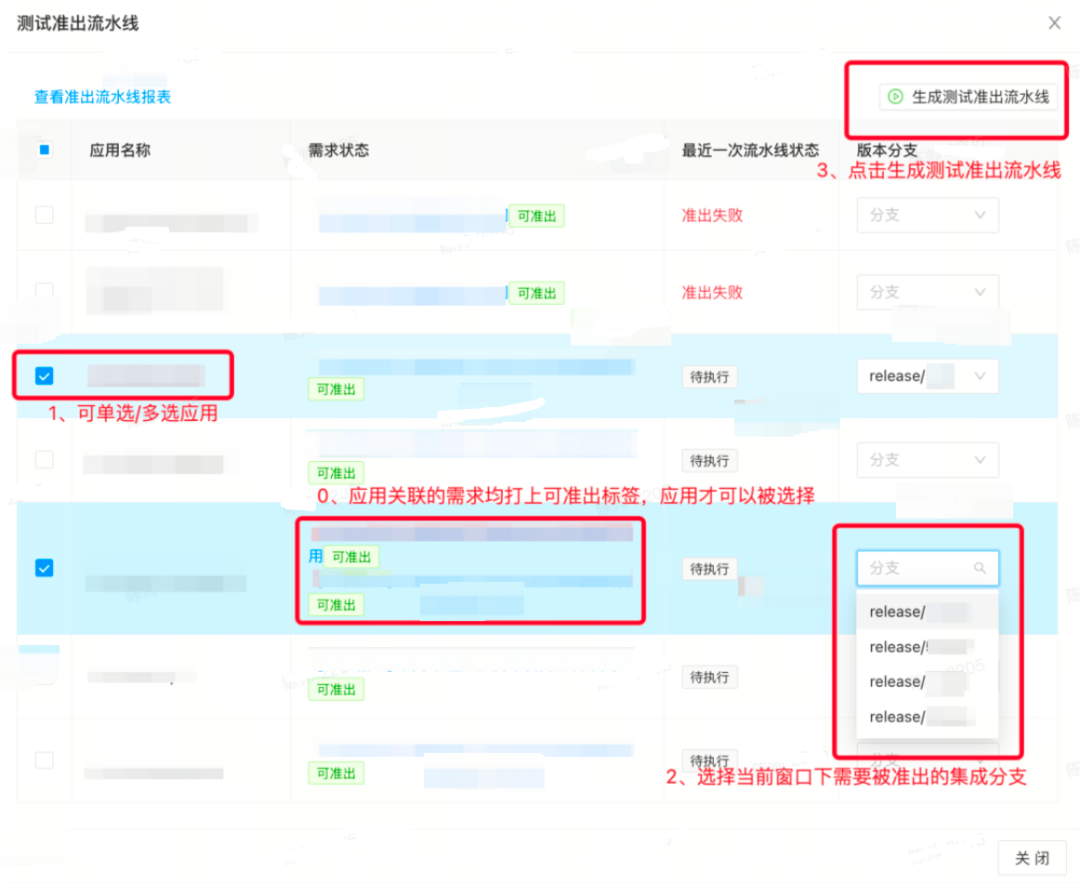The width and height of the screenshot is (1080, 883).
Task: Click 准出失败 status in the first row
Action: click(x=712, y=215)
